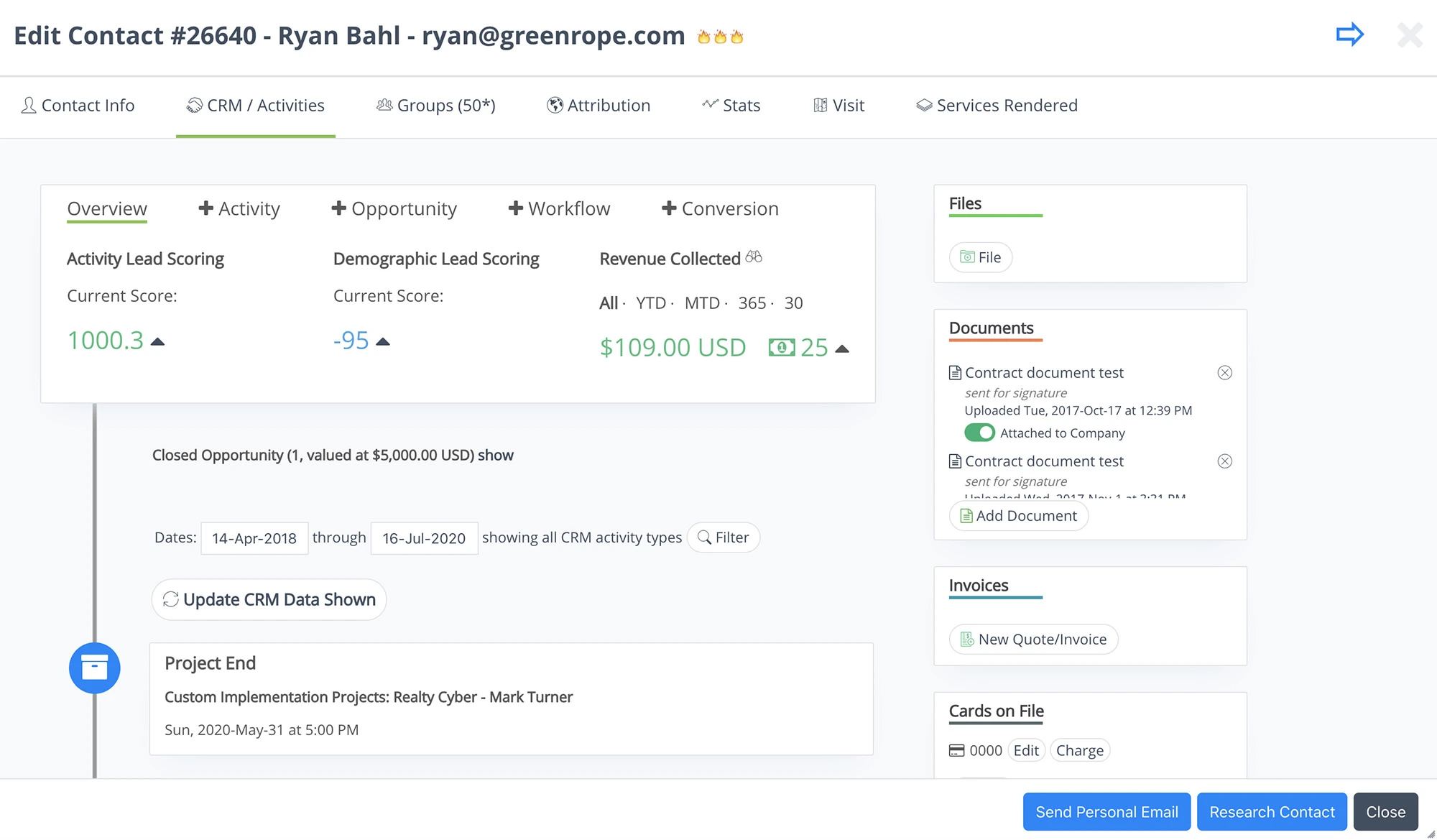
Task: Expand Activity Lead Scoring score arrow
Action: point(157,342)
